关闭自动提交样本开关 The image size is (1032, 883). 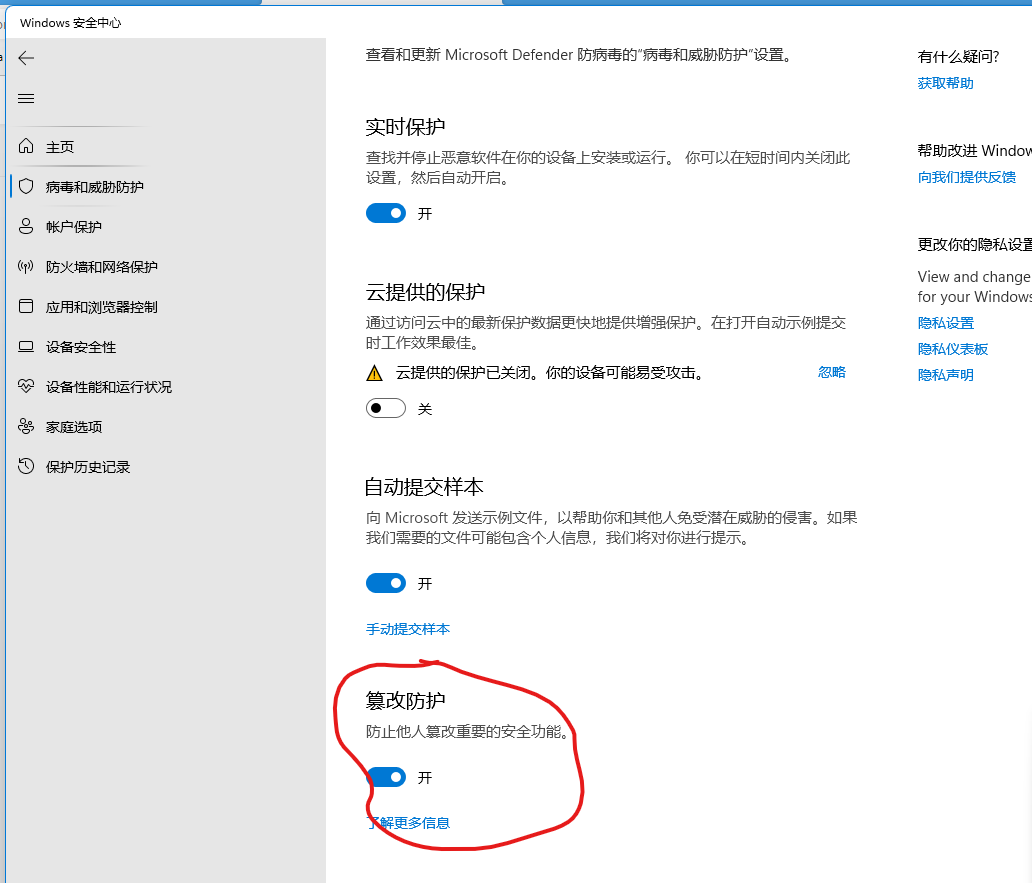click(386, 583)
